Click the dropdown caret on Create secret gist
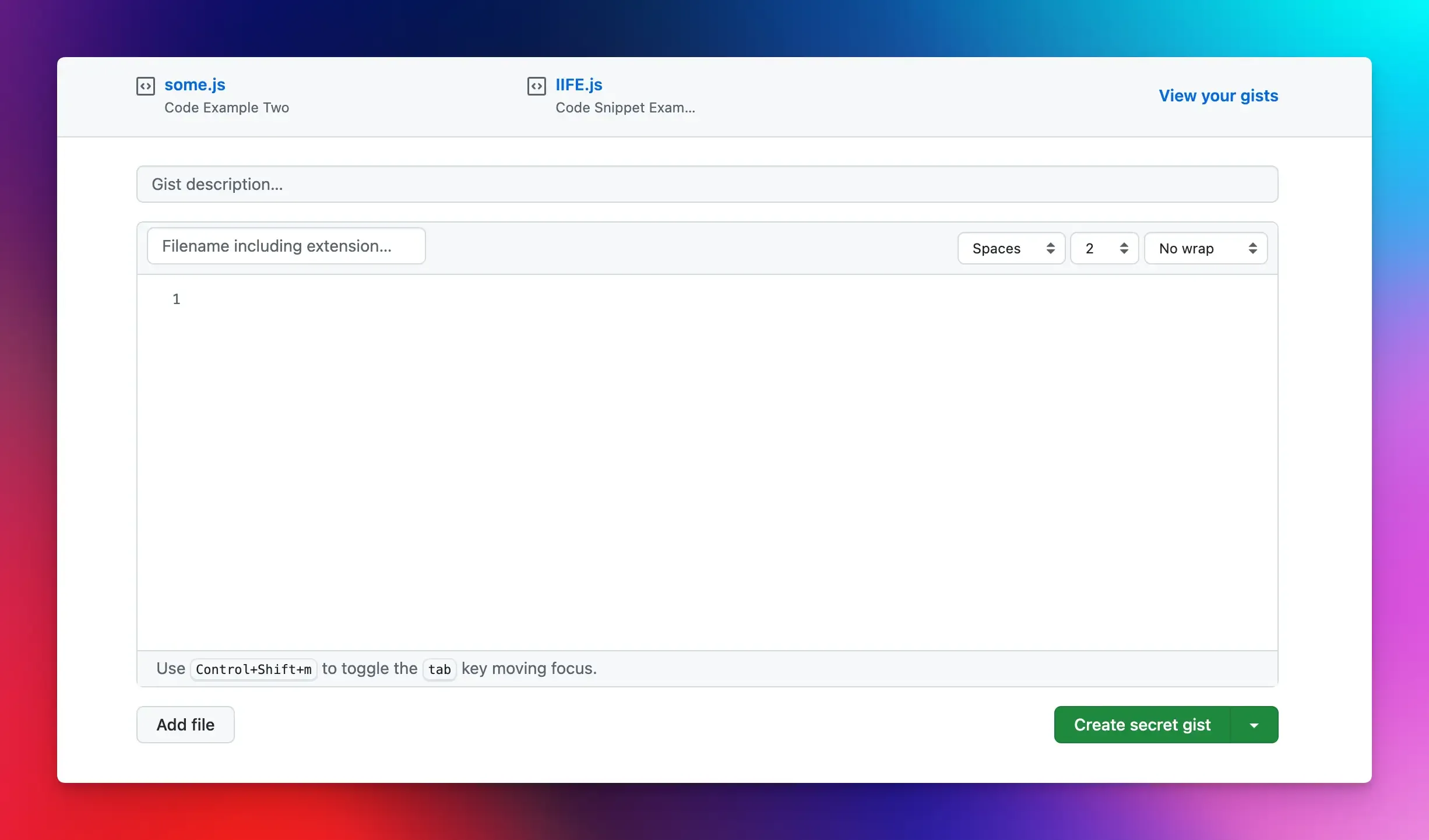This screenshot has height=840, width=1429. click(x=1254, y=724)
